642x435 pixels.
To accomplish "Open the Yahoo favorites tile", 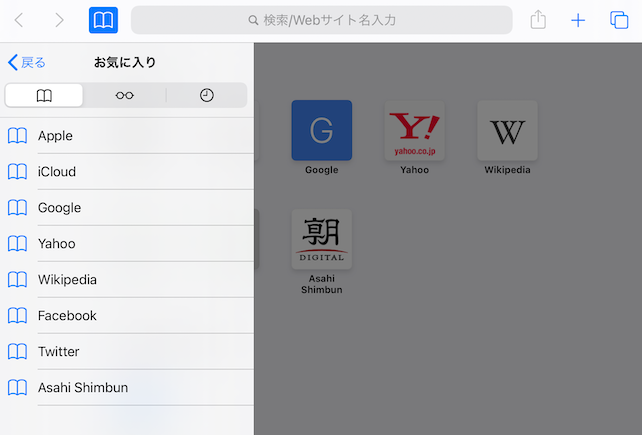I will click(415, 130).
